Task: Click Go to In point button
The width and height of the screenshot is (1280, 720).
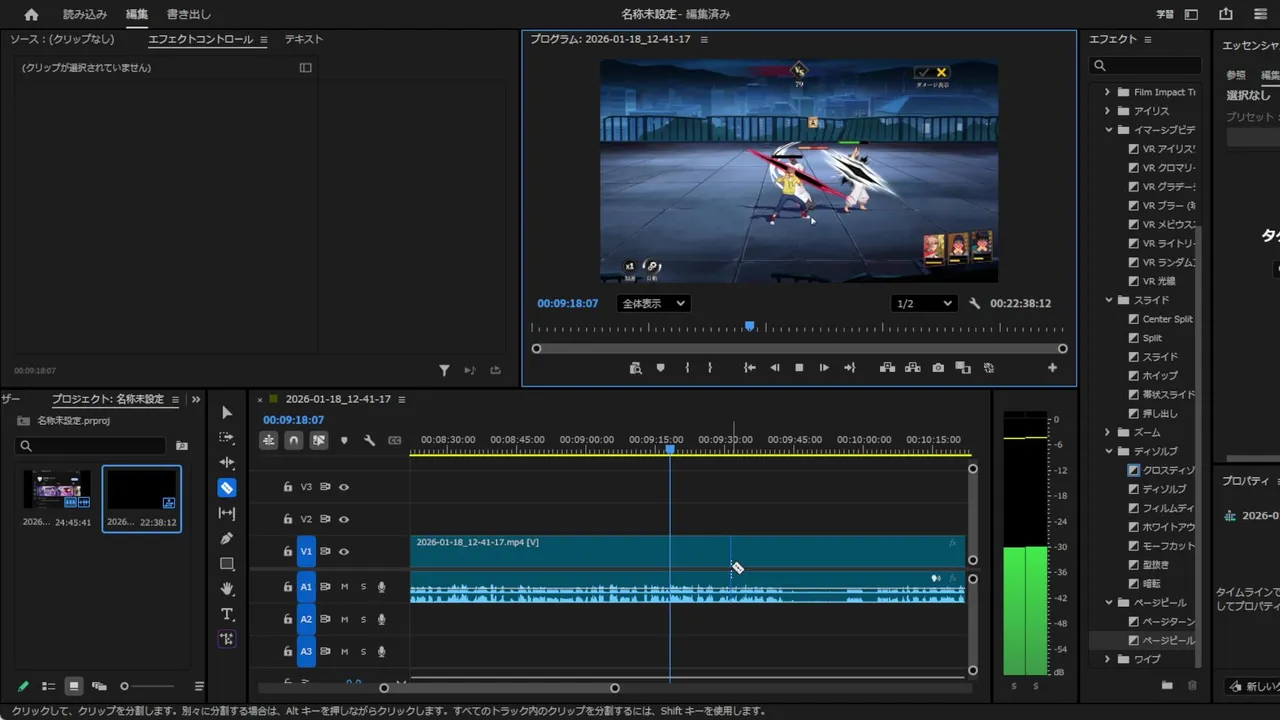Action: point(749,368)
